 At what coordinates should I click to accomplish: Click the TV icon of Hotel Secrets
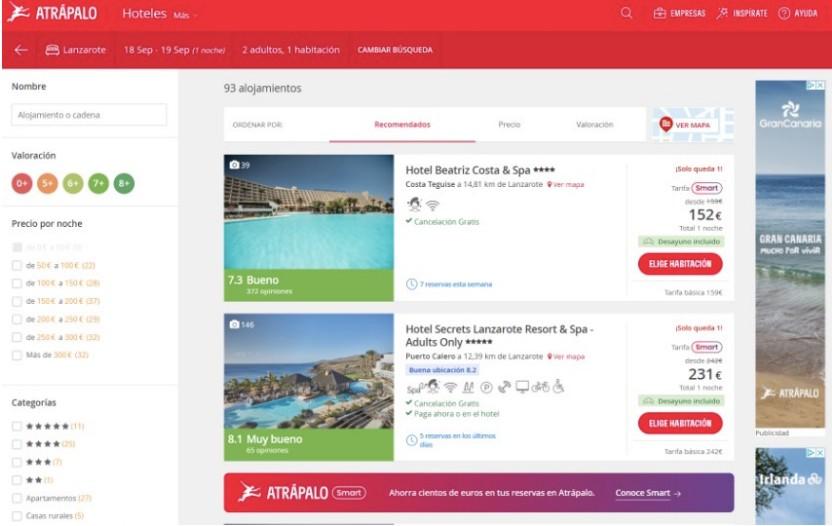coord(522,387)
